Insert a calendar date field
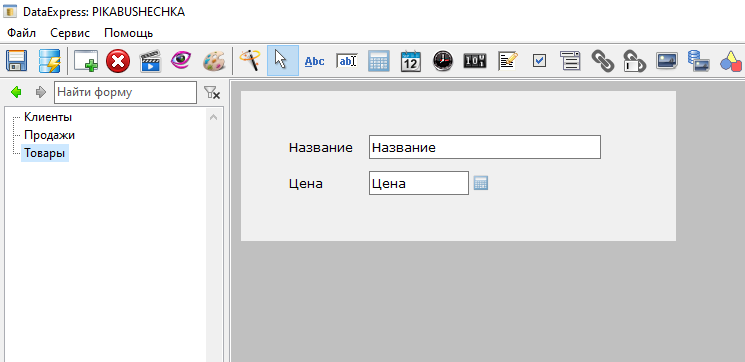The image size is (745, 362). pos(411,61)
